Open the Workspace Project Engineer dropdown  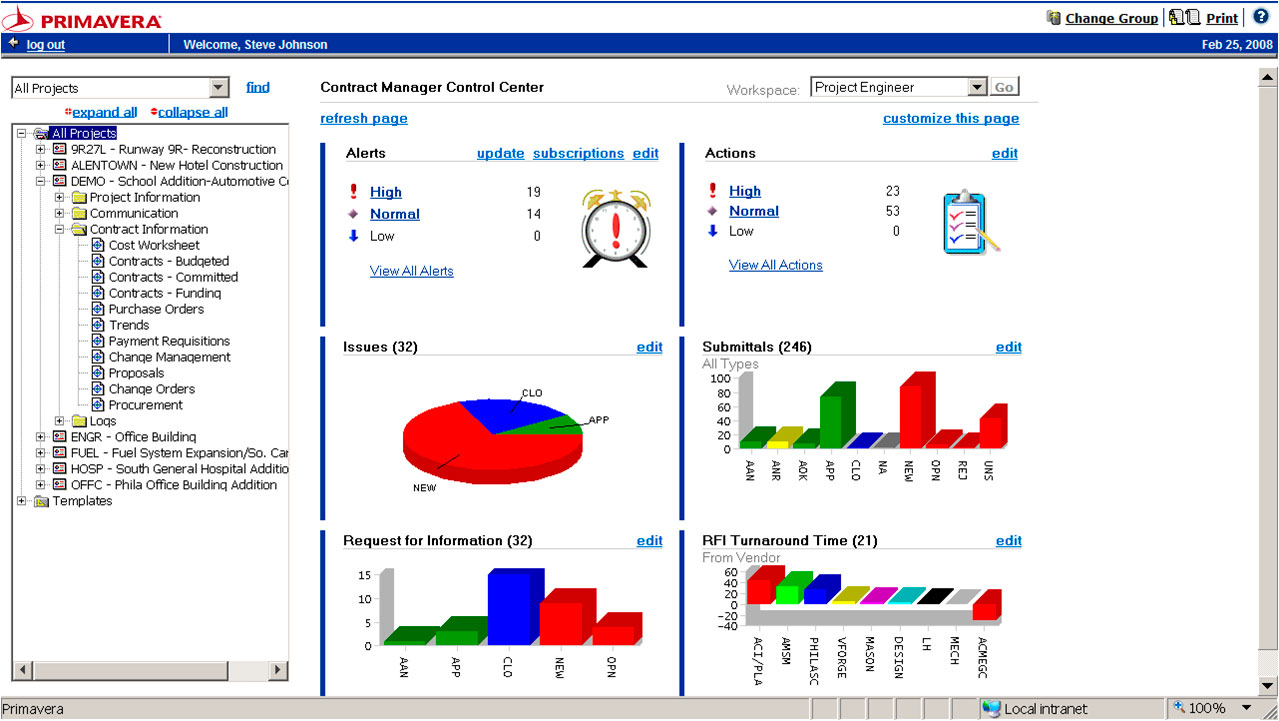point(978,87)
